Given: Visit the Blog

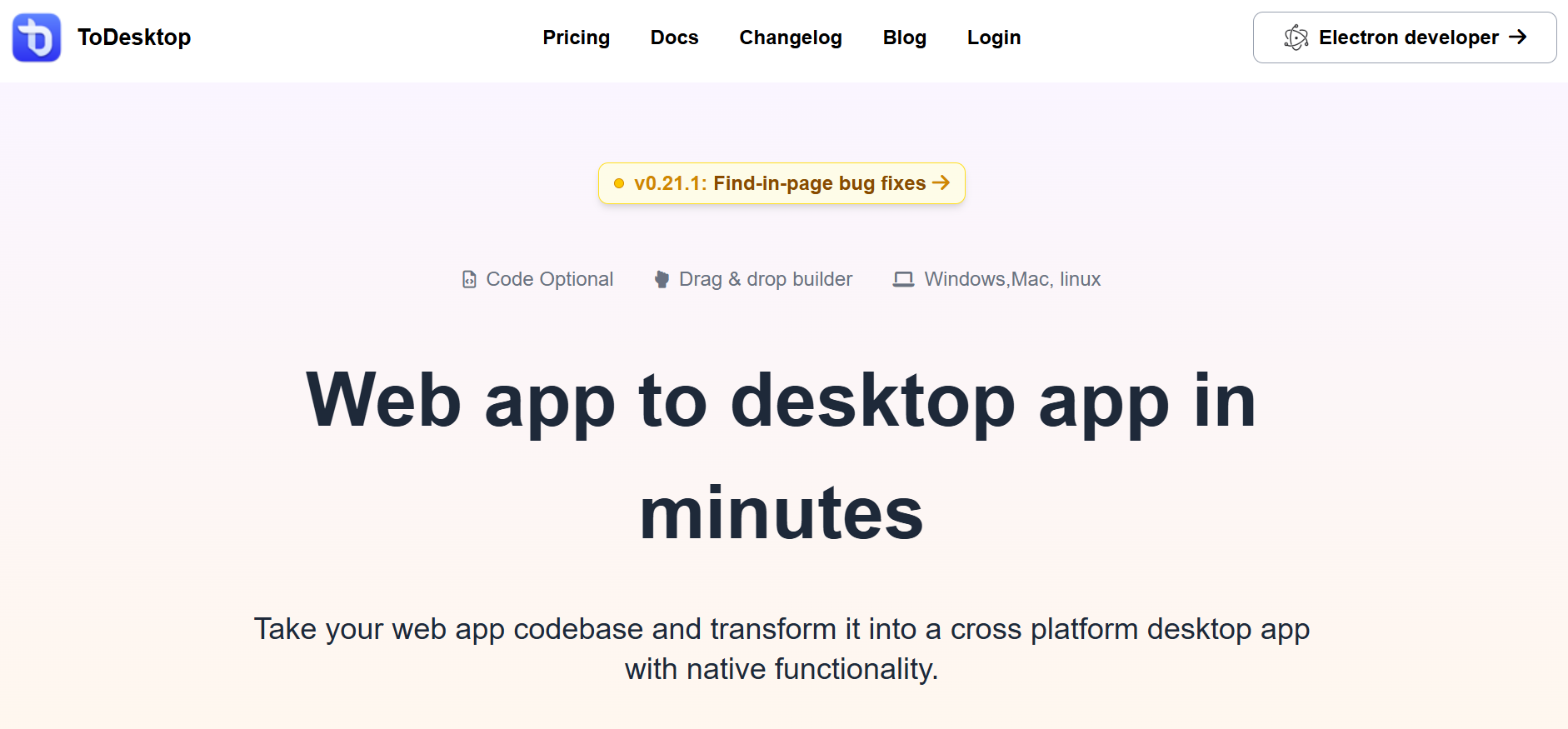Looking at the screenshot, I should pyautogui.click(x=905, y=37).
